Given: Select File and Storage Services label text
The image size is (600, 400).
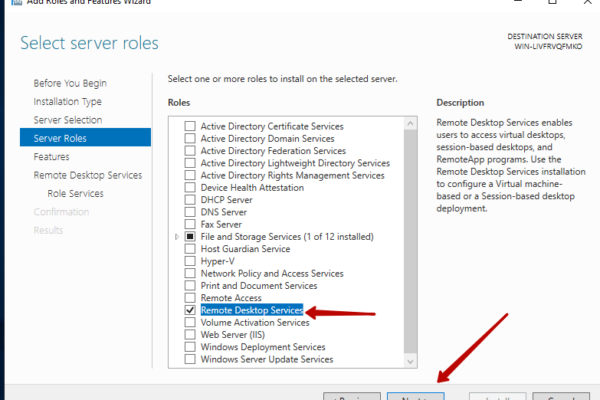Looking at the screenshot, I should 287,237.
